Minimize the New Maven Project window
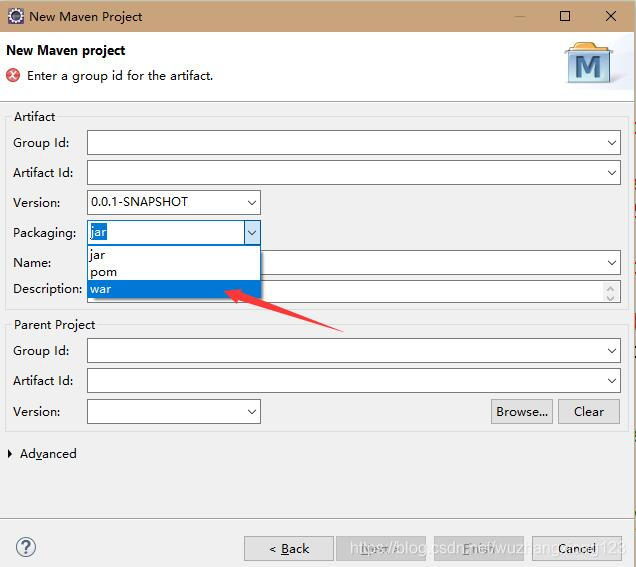 520,16
